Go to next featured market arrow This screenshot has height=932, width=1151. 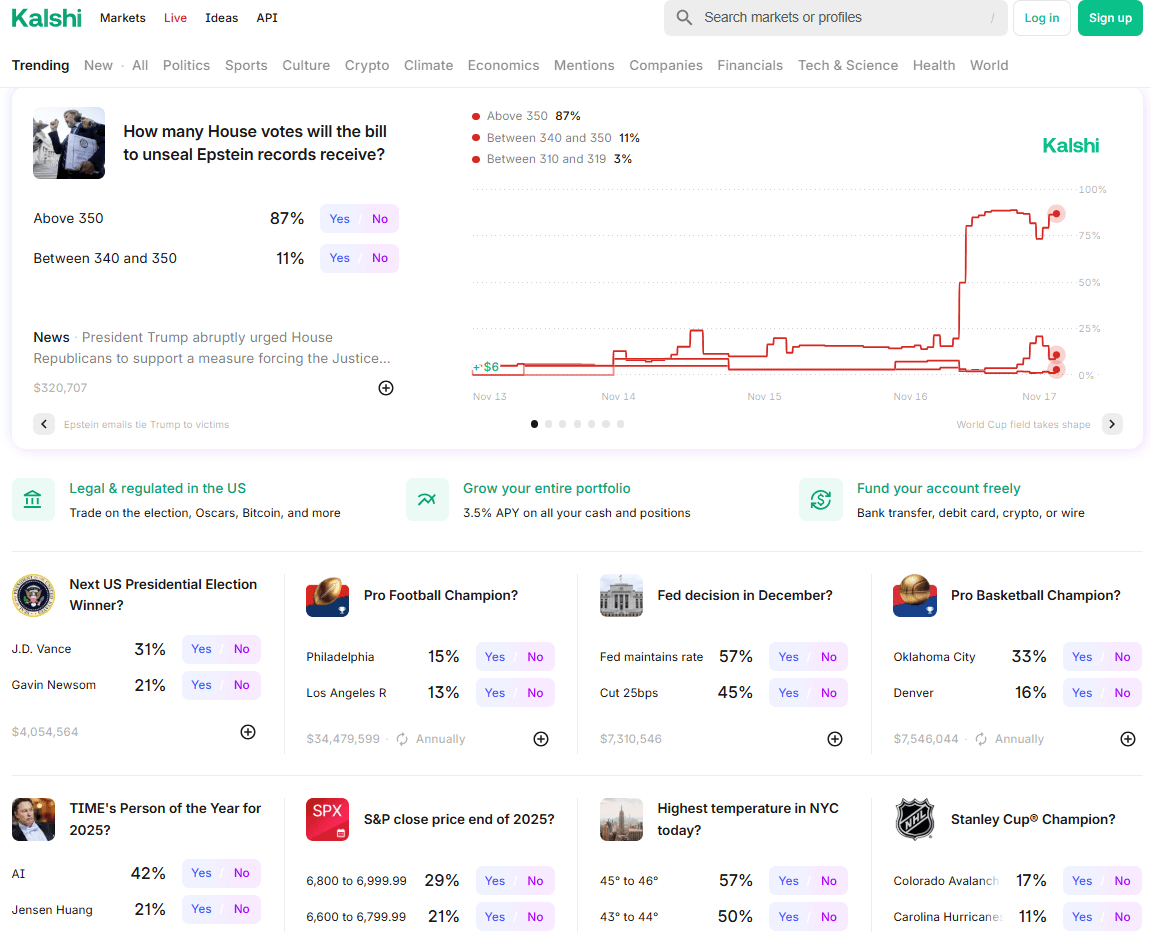1112,424
